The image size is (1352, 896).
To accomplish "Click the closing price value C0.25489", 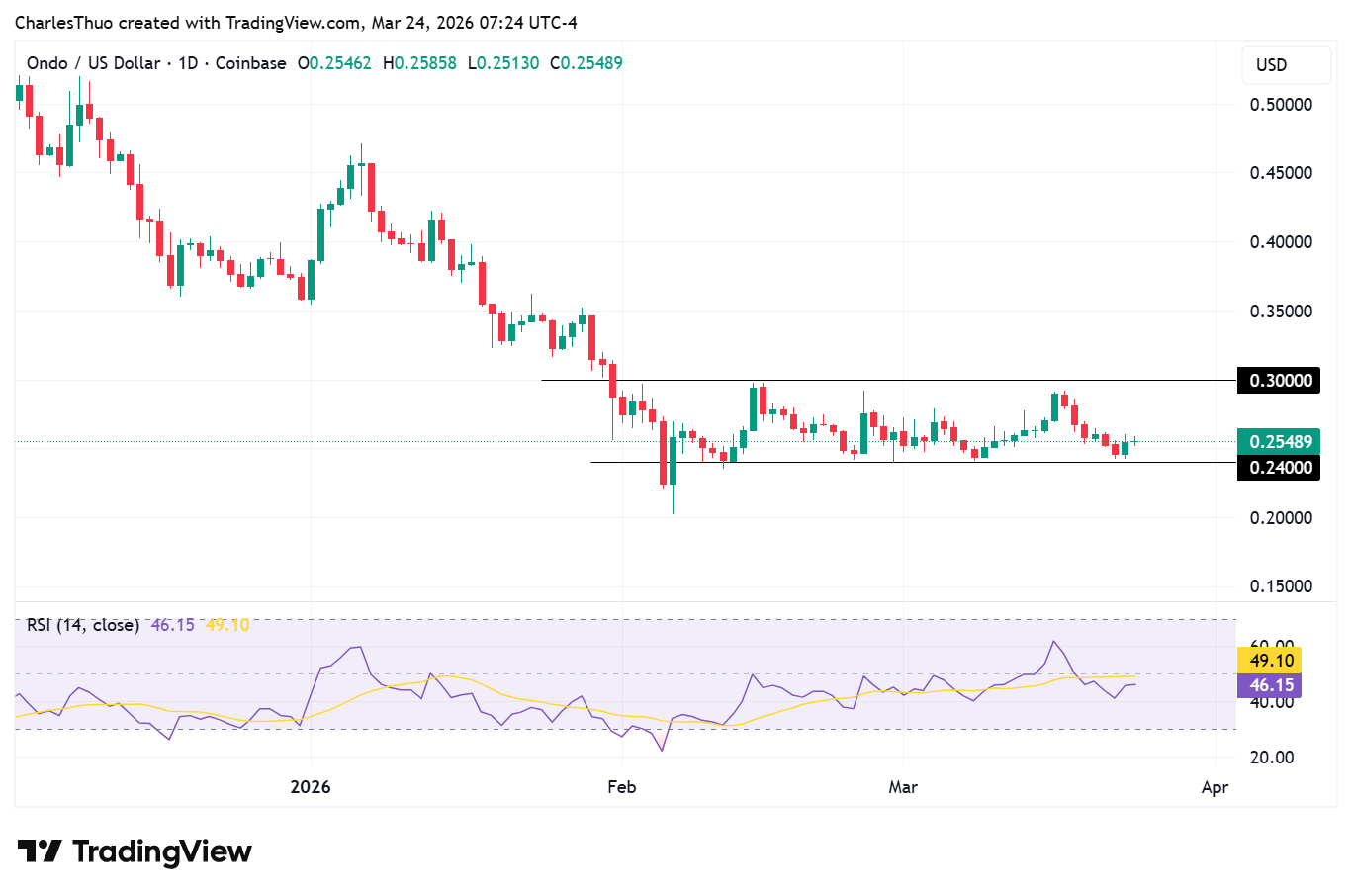I will click(591, 63).
